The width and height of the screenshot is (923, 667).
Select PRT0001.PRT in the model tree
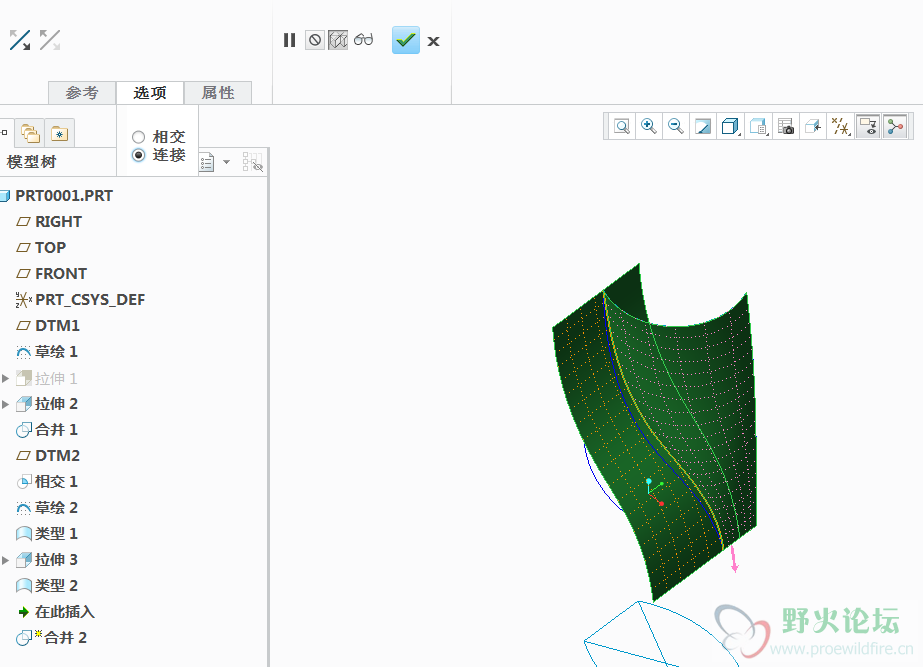(x=64, y=195)
